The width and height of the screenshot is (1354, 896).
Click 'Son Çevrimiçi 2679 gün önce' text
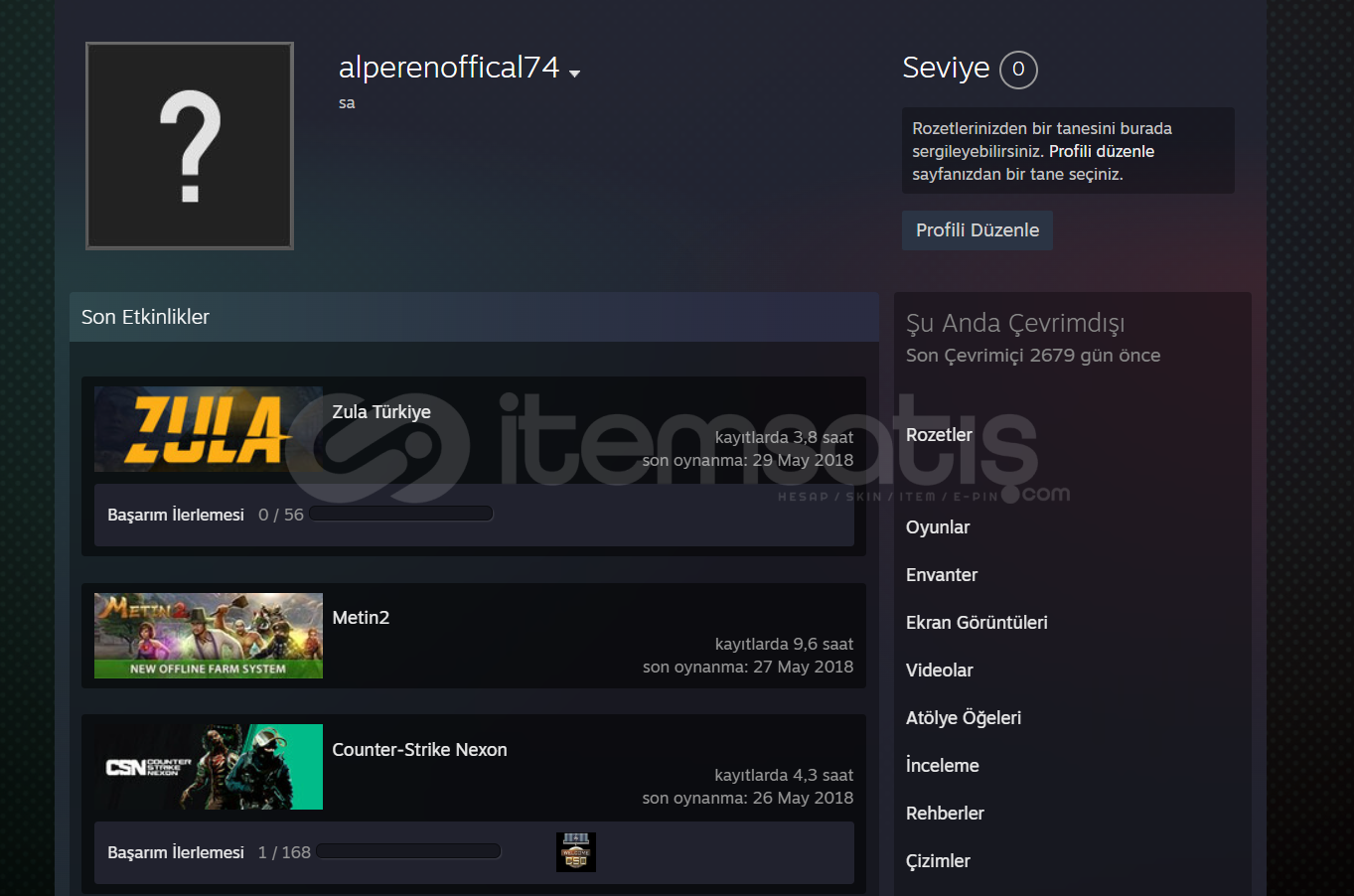point(1033,356)
